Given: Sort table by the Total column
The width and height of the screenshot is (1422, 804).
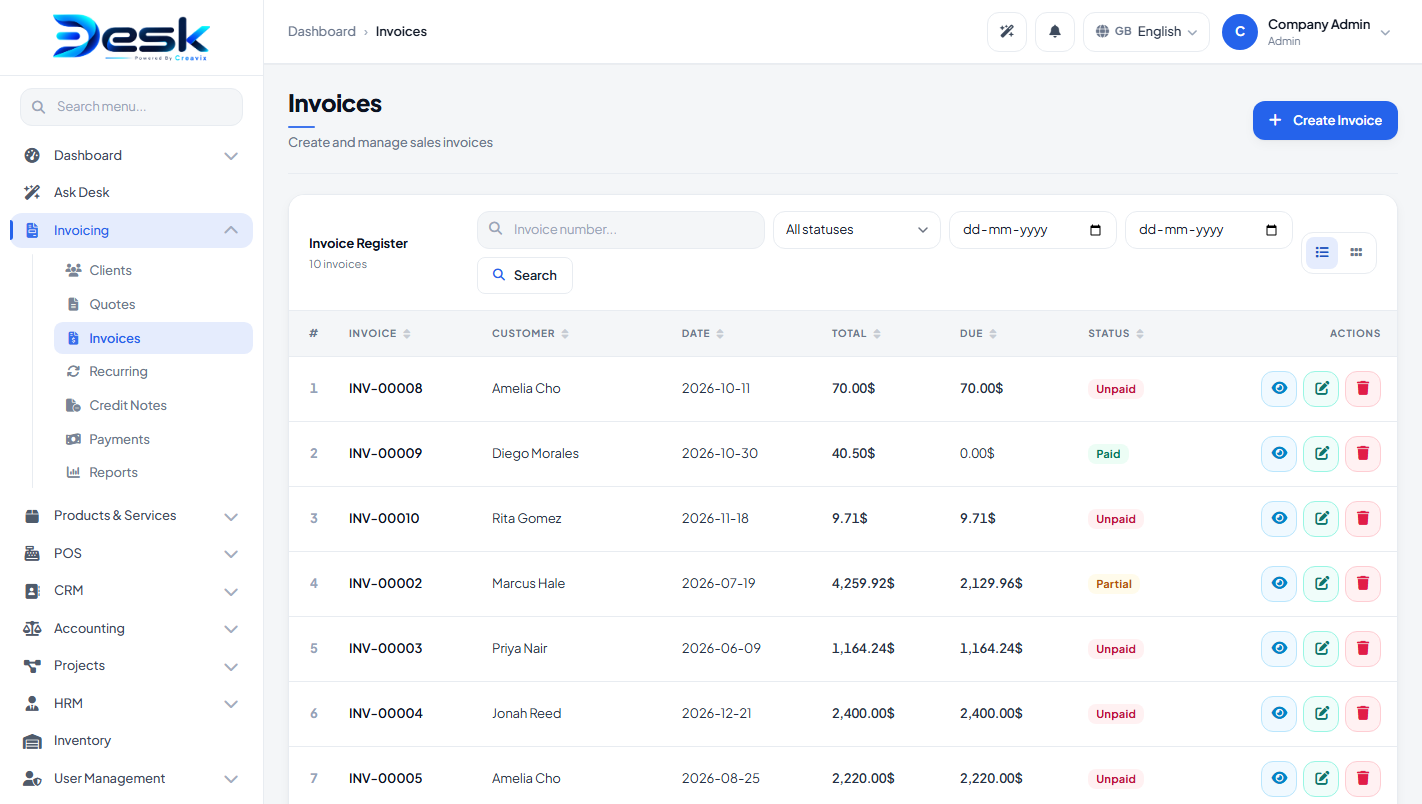Looking at the screenshot, I should (x=857, y=334).
